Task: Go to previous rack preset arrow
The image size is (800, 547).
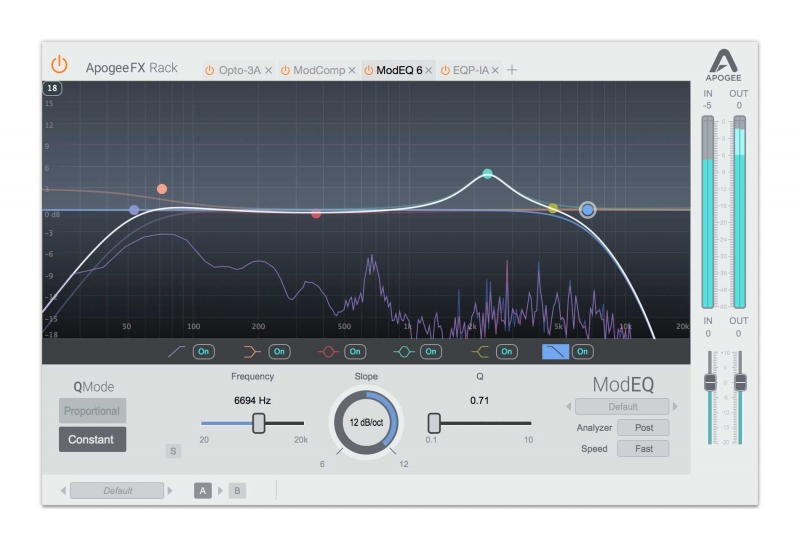Action: (63, 490)
